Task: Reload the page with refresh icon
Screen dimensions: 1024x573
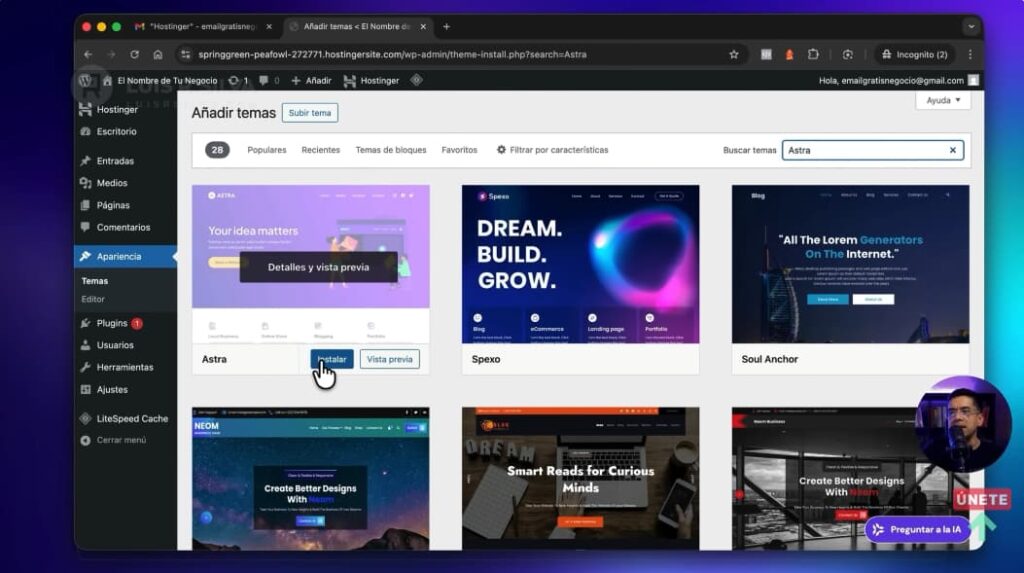Action: pyautogui.click(x=135, y=54)
